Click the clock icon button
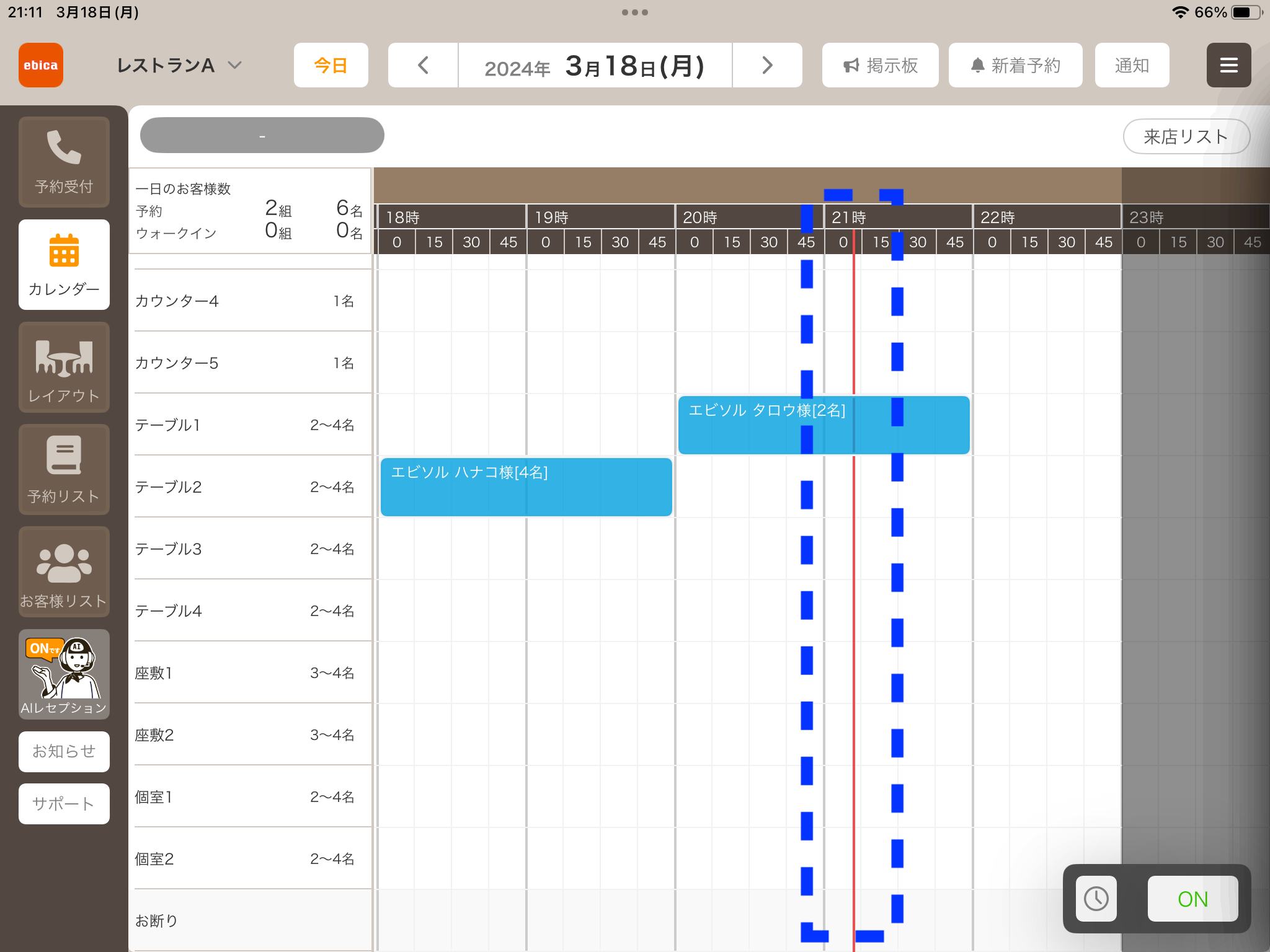The width and height of the screenshot is (1270, 952). (x=1096, y=899)
